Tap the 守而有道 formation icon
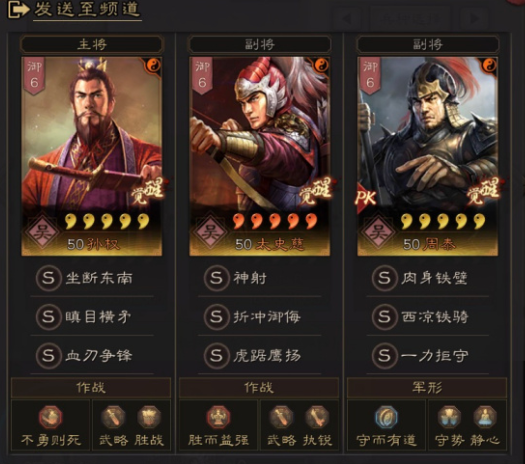The image size is (525, 464). 386,417
